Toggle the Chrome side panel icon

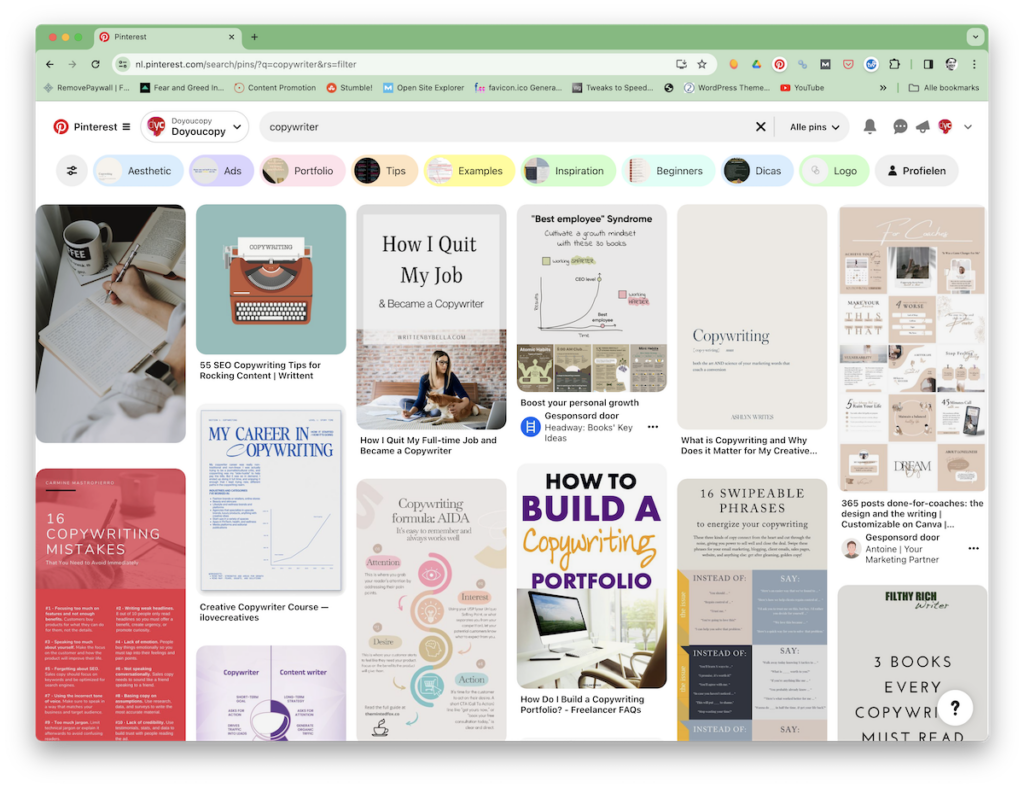pos(928,64)
